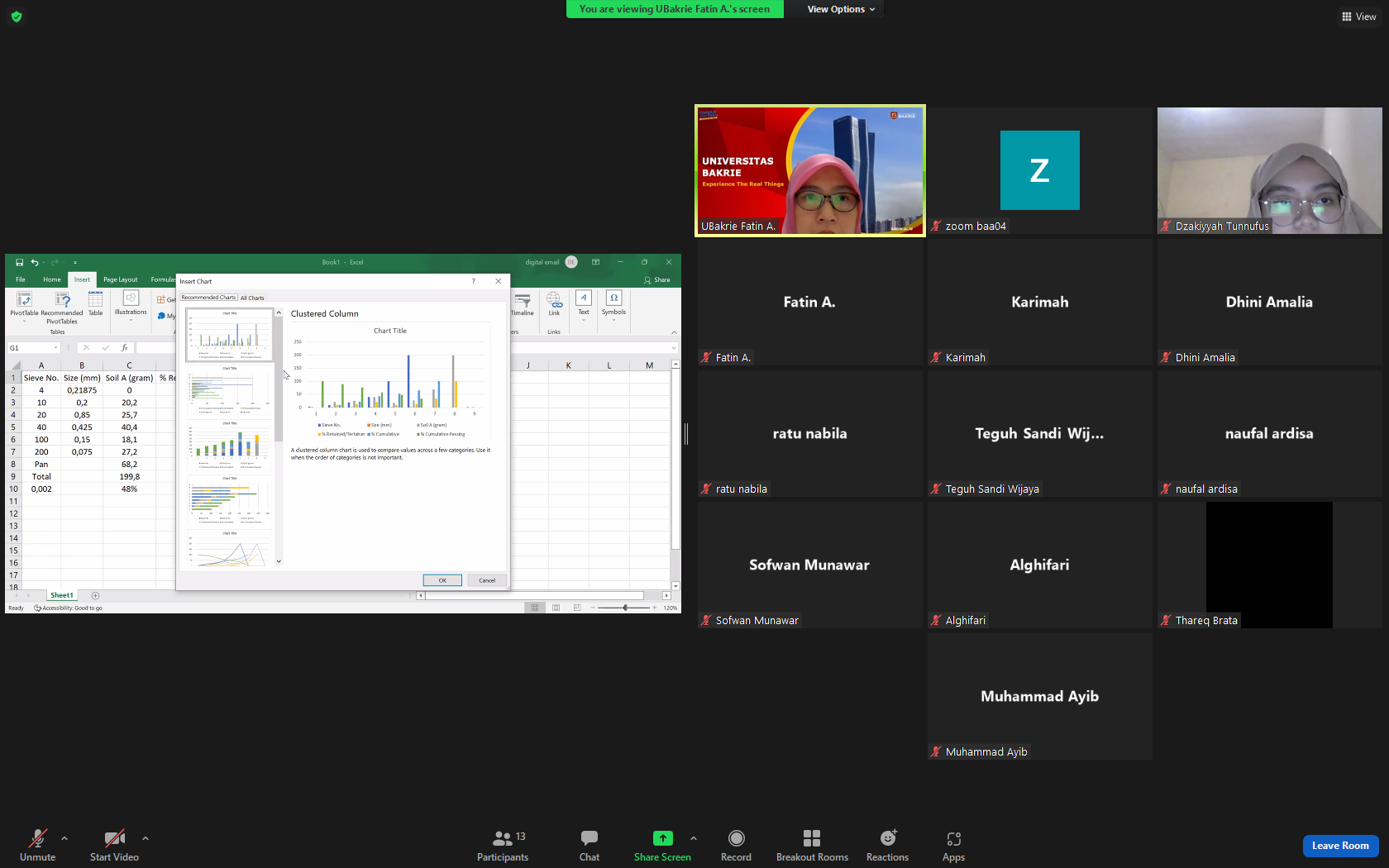Select the Dzakiyyah Tunnufus video tile
1389x868 pixels.
[1269, 170]
